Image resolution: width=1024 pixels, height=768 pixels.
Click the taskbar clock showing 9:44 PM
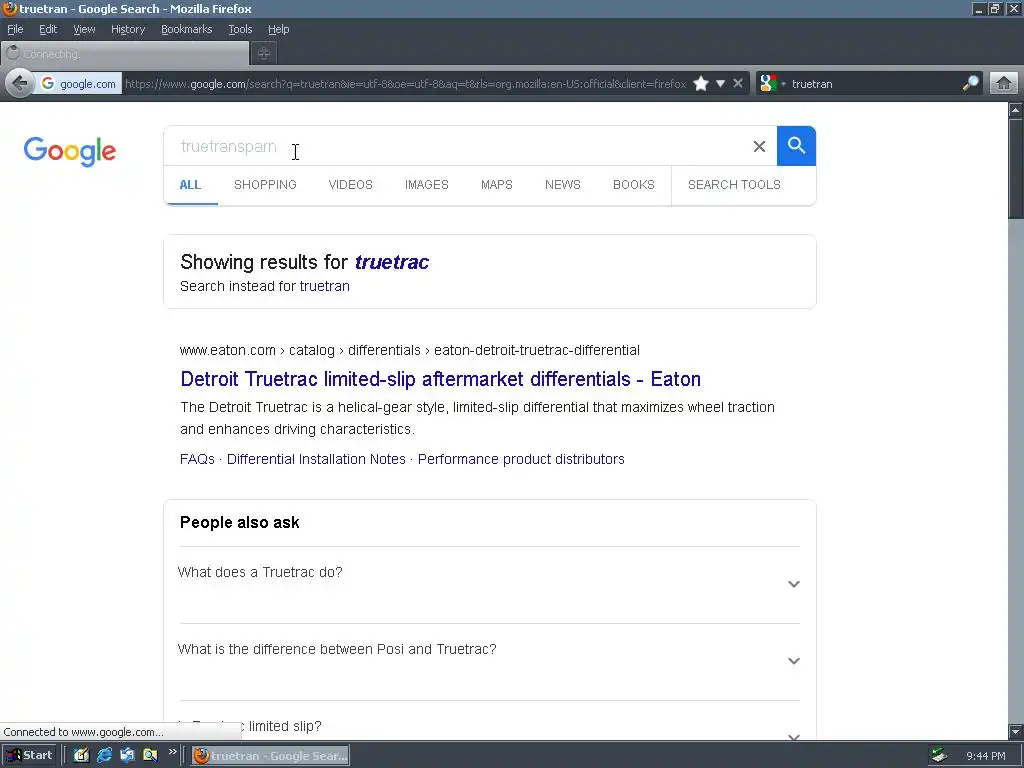985,756
